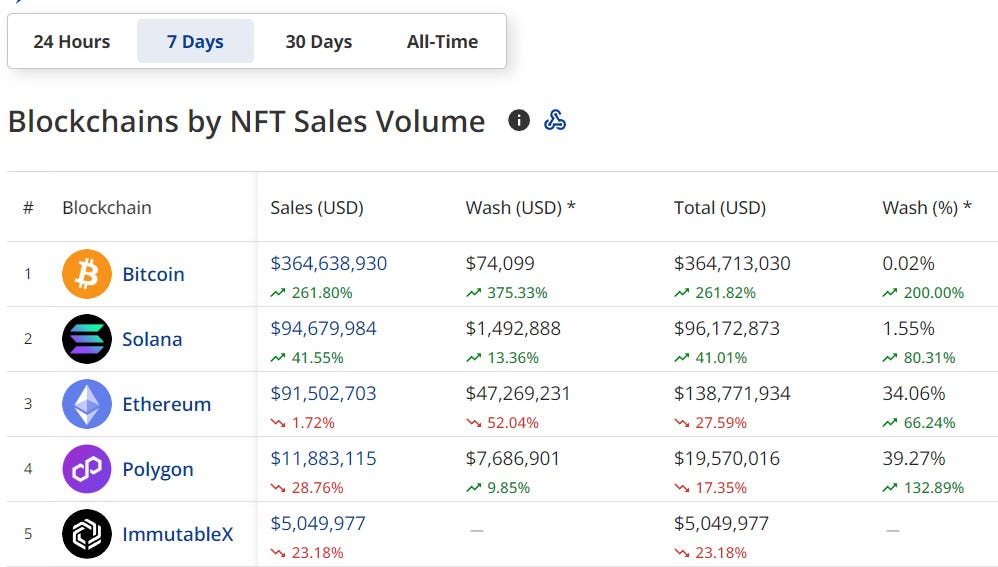
Task: Click the Blockchain column header
Action: click(x=107, y=207)
